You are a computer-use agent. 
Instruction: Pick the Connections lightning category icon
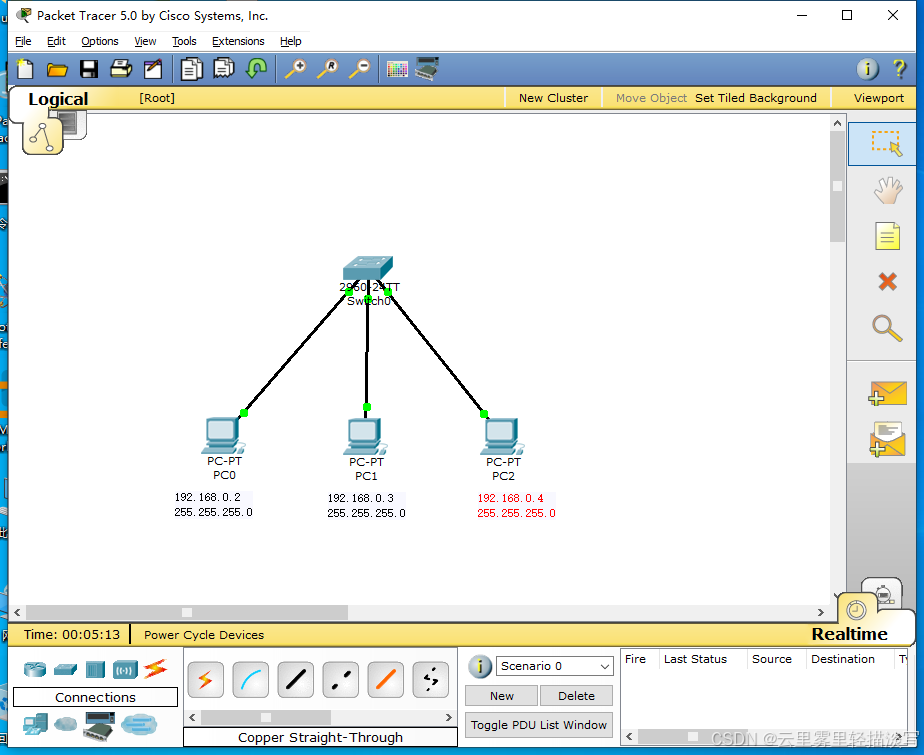[x=156, y=669]
